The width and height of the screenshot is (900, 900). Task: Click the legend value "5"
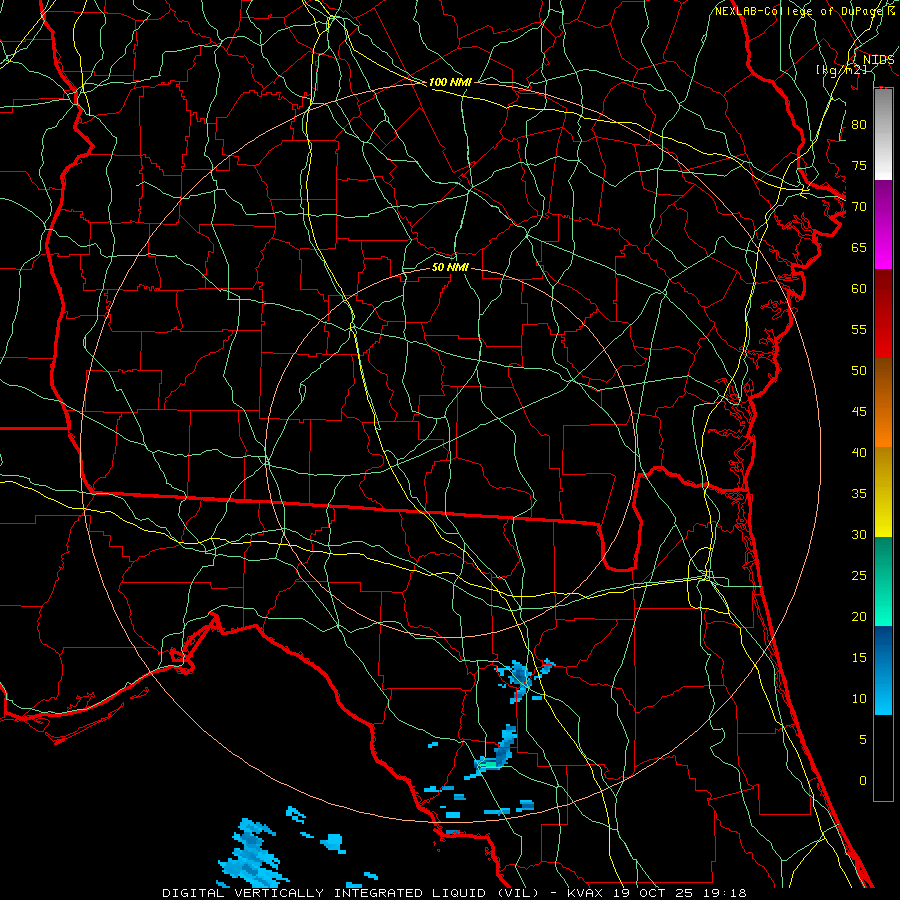[863, 739]
